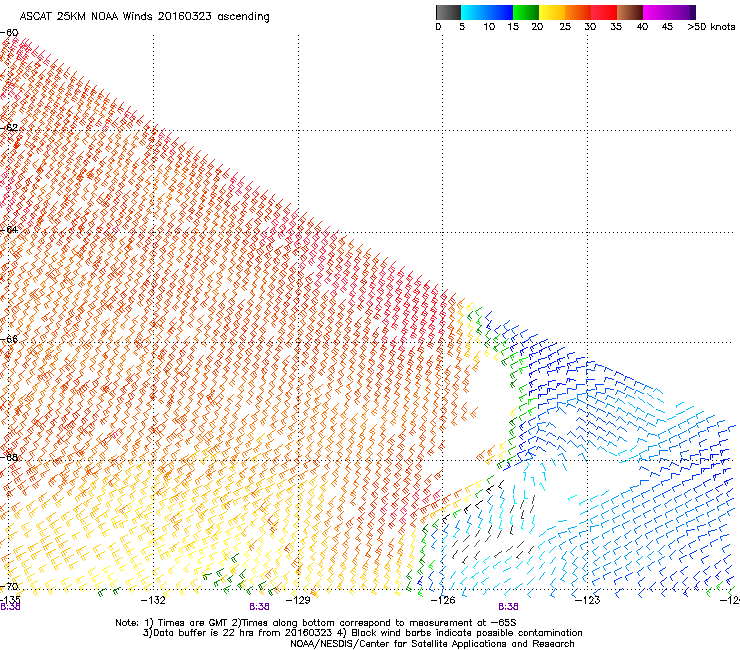Click the '8:38' time label left of -129
The height and width of the screenshot is (650, 740).
pyautogui.click(x=259, y=607)
